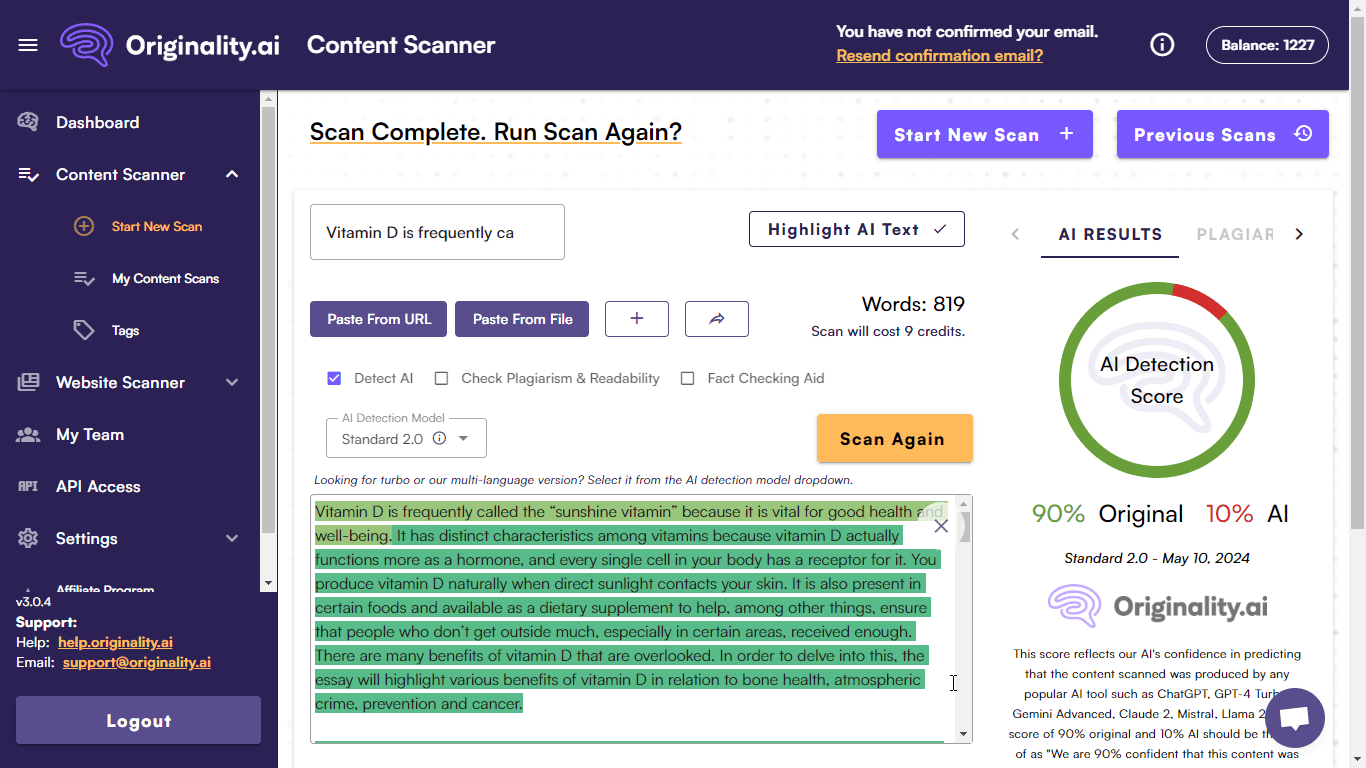Viewport: 1366px width, 768px height.
Task: Switch to the Plagiarism results tab
Action: coord(1235,234)
